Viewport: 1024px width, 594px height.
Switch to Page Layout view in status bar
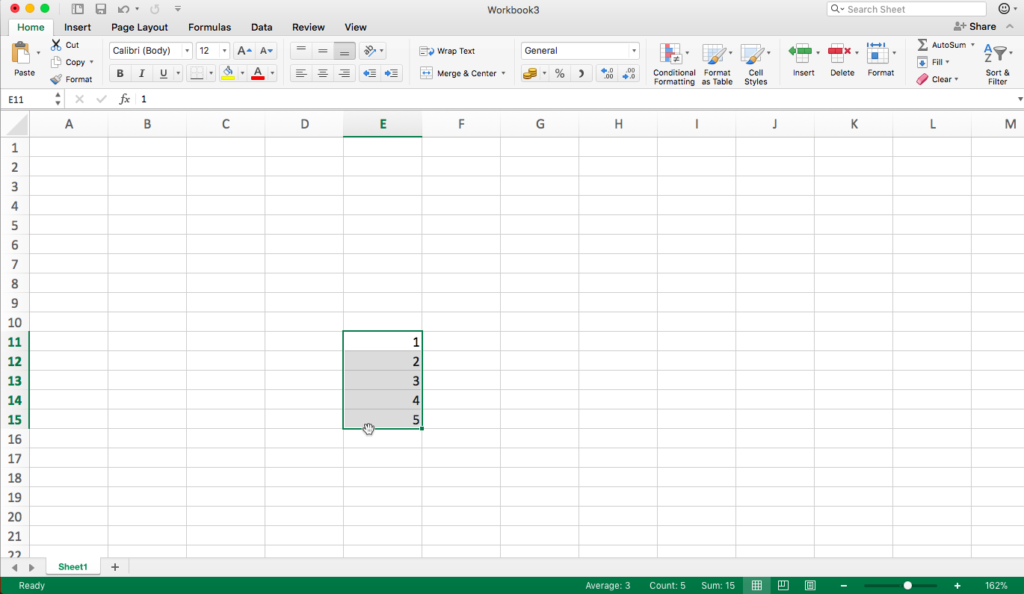coord(784,585)
